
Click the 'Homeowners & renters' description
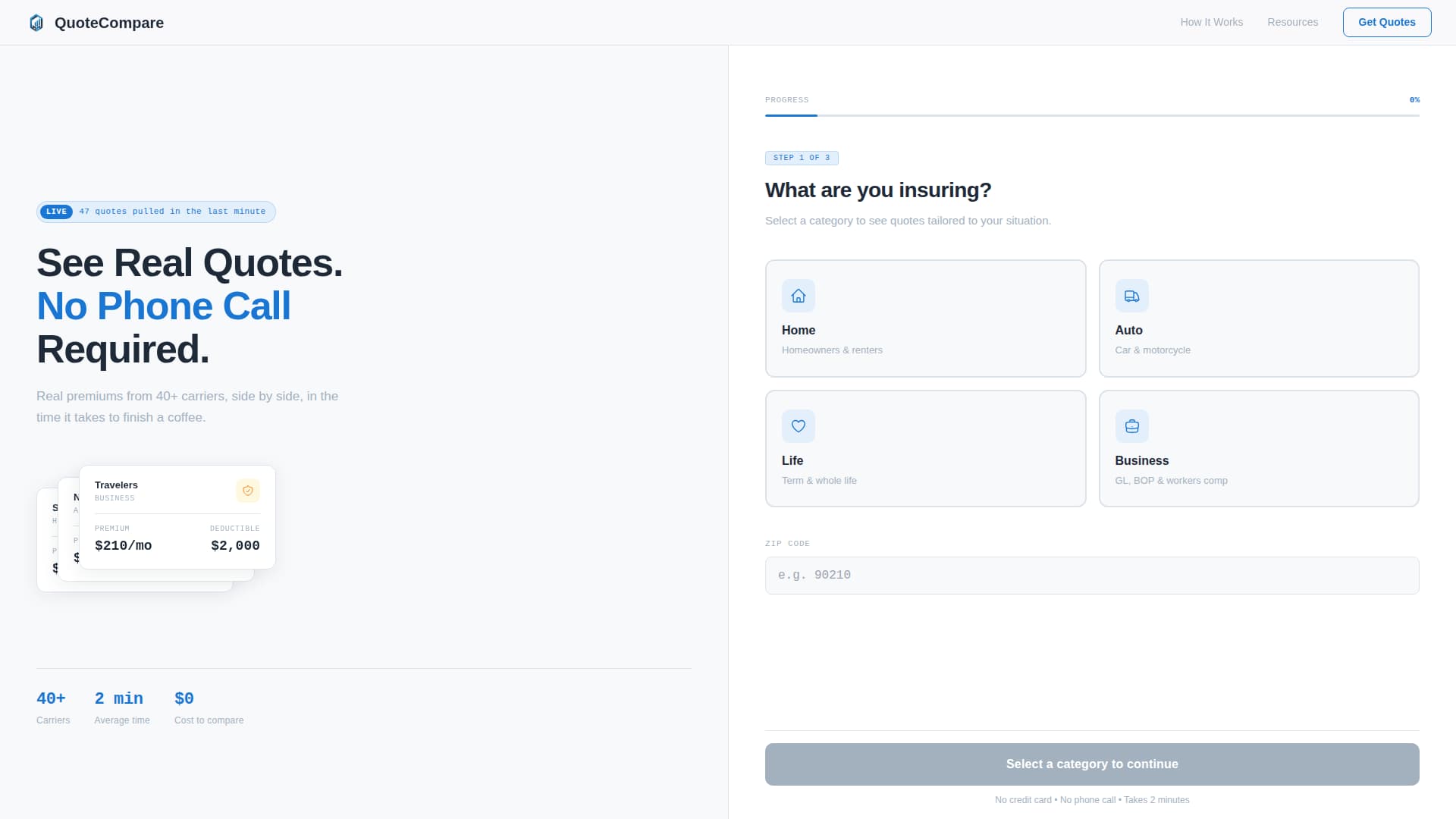pyautogui.click(x=832, y=350)
